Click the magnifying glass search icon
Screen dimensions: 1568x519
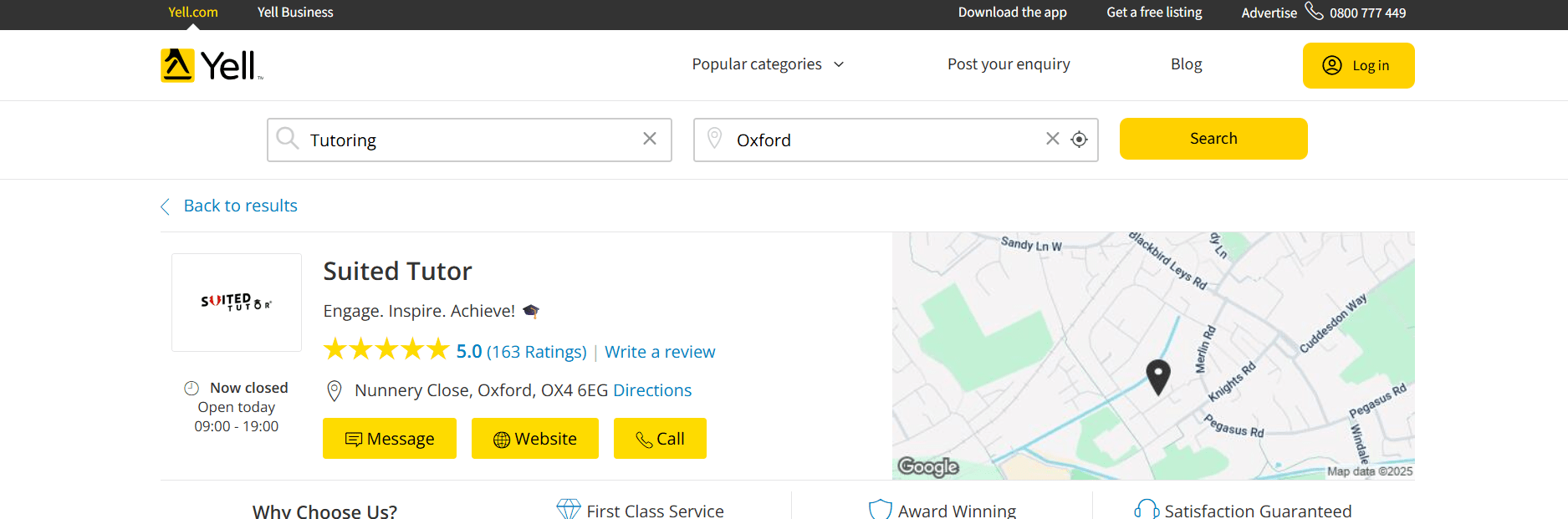[x=288, y=139]
